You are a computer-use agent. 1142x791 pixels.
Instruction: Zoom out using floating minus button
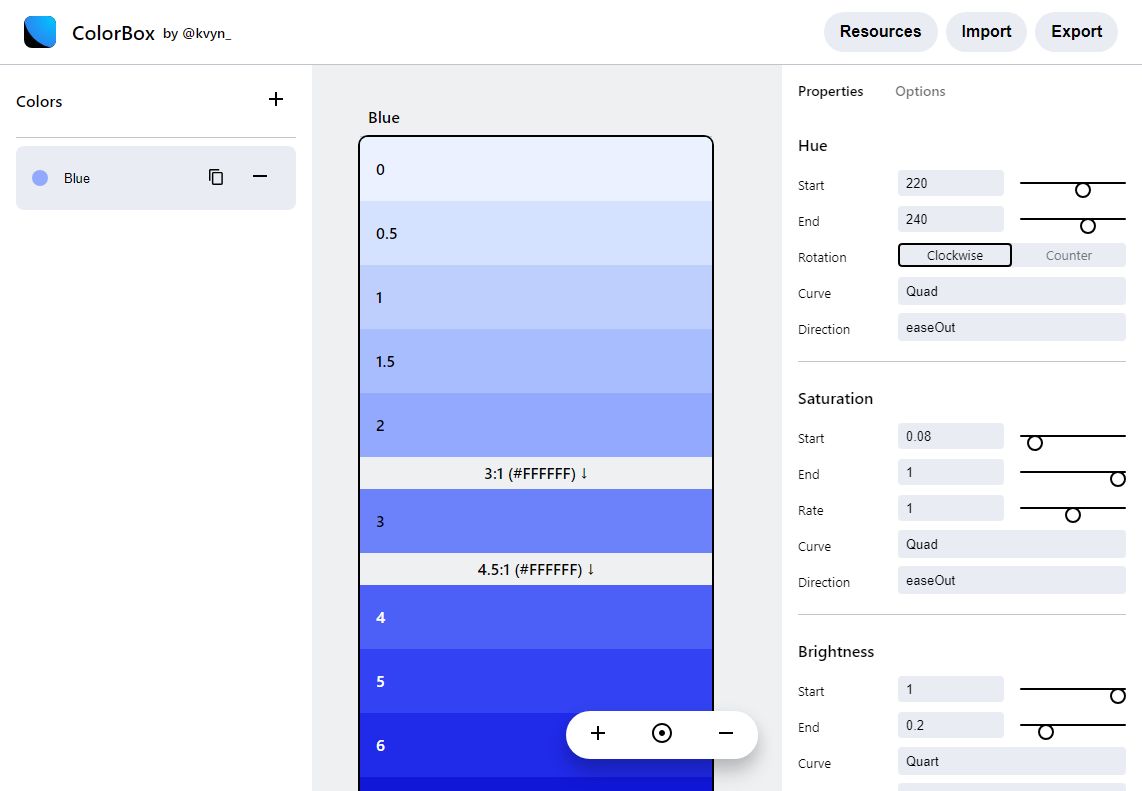pos(725,733)
